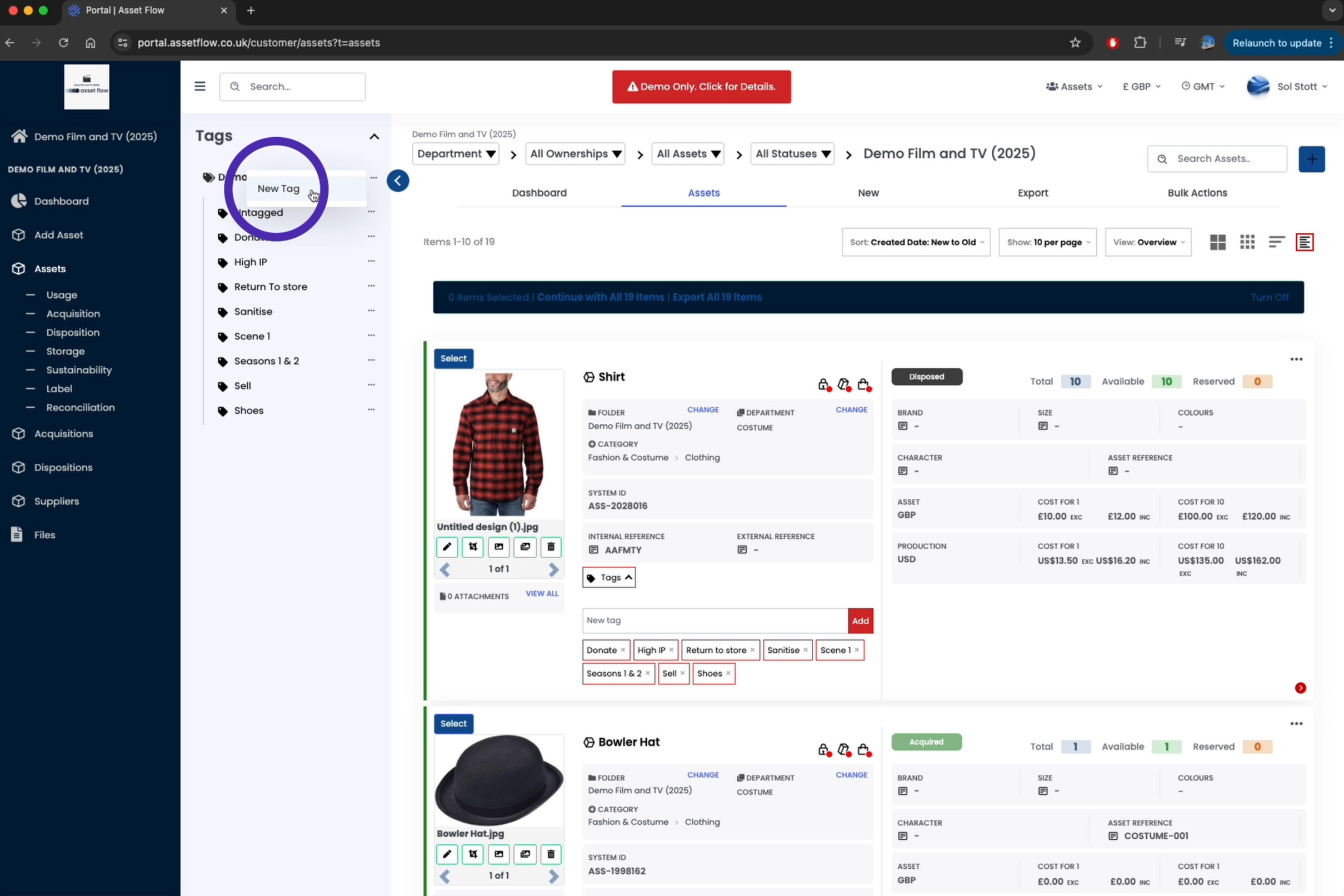The height and width of the screenshot is (896, 1344).
Task: Open Files in left sidebar
Action: point(44,535)
